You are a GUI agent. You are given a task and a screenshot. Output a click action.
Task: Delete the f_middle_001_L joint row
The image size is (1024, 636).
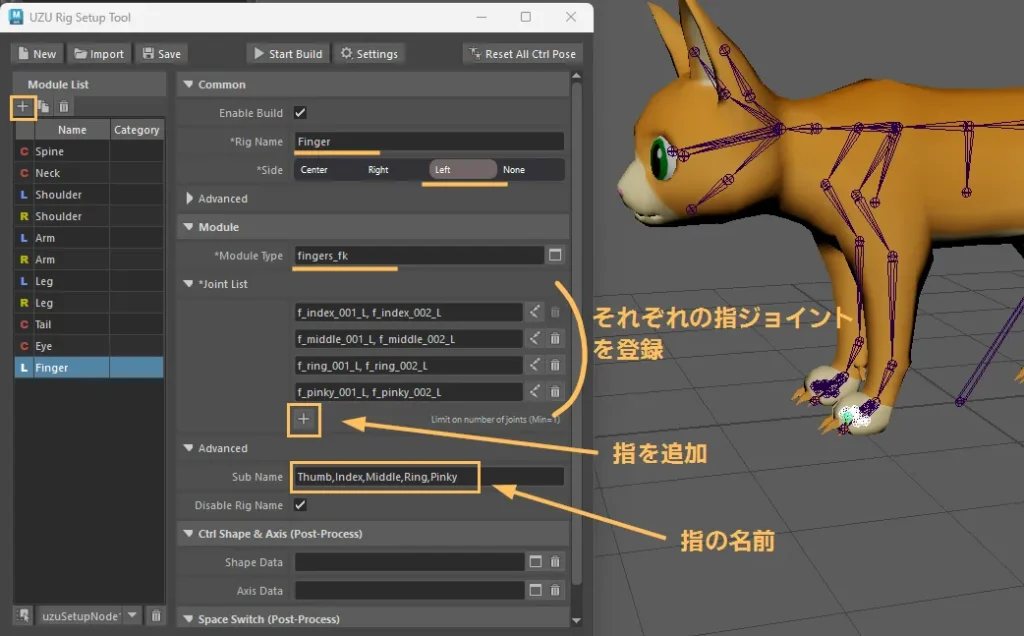555,339
